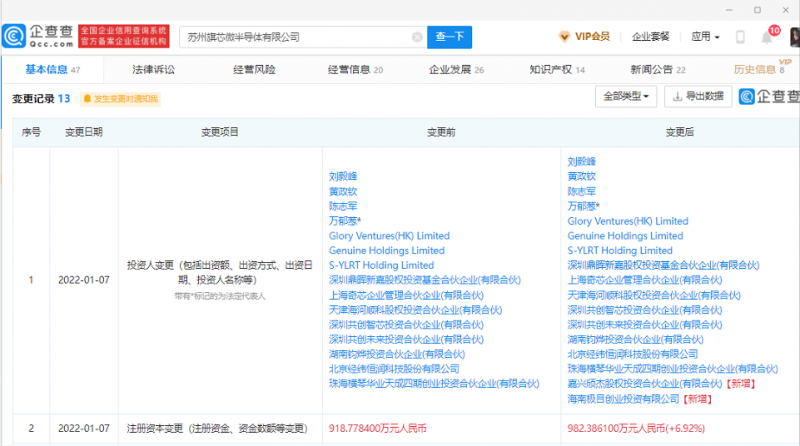Open Glory Ventures(HK) Limited in 变更后 column

click(x=627, y=221)
